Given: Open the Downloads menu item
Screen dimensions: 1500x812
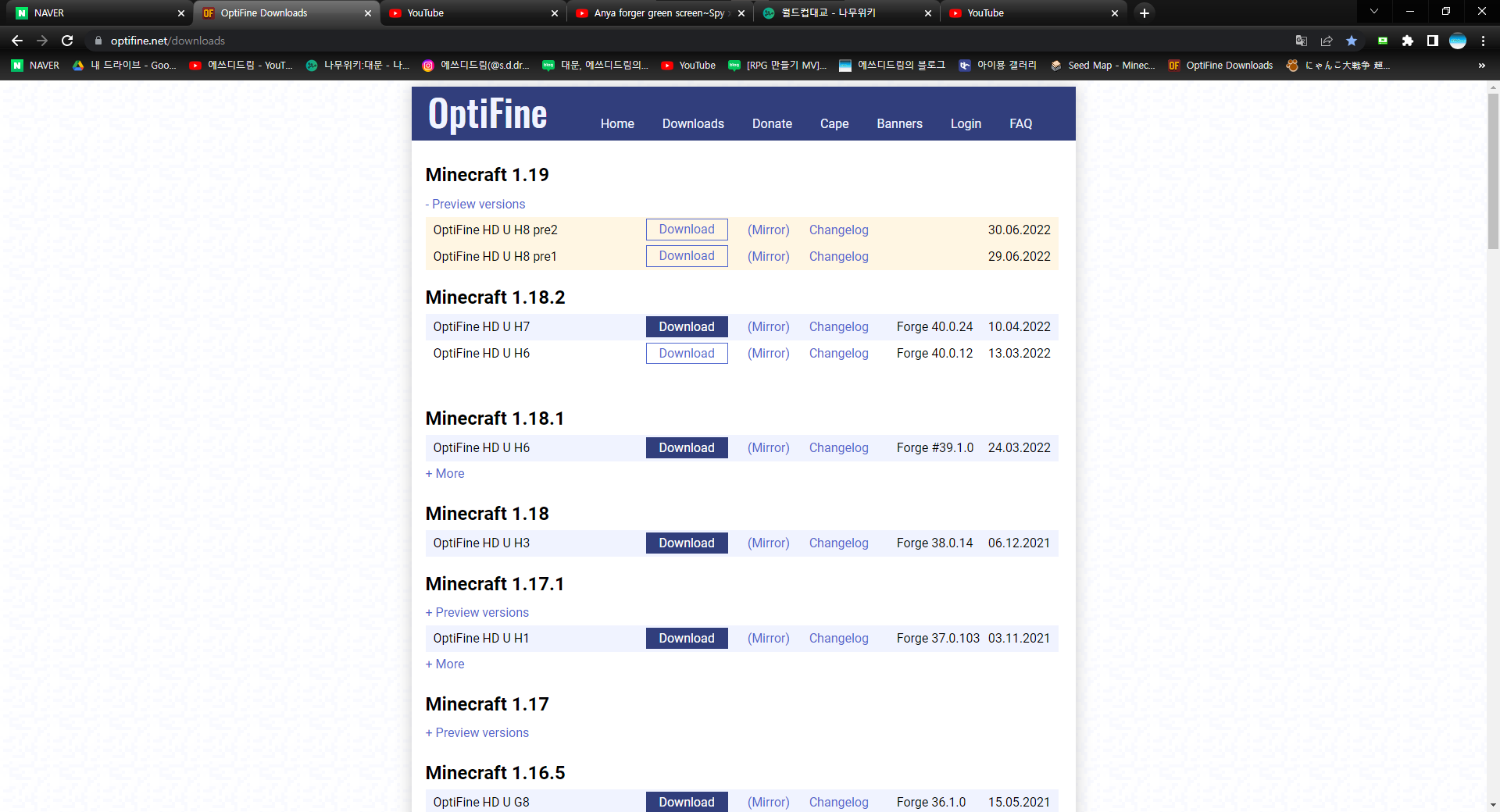Looking at the screenshot, I should [x=693, y=123].
